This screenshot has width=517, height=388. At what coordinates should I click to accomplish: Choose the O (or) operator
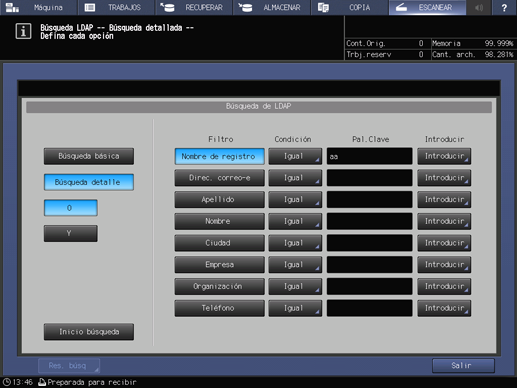tap(71, 208)
